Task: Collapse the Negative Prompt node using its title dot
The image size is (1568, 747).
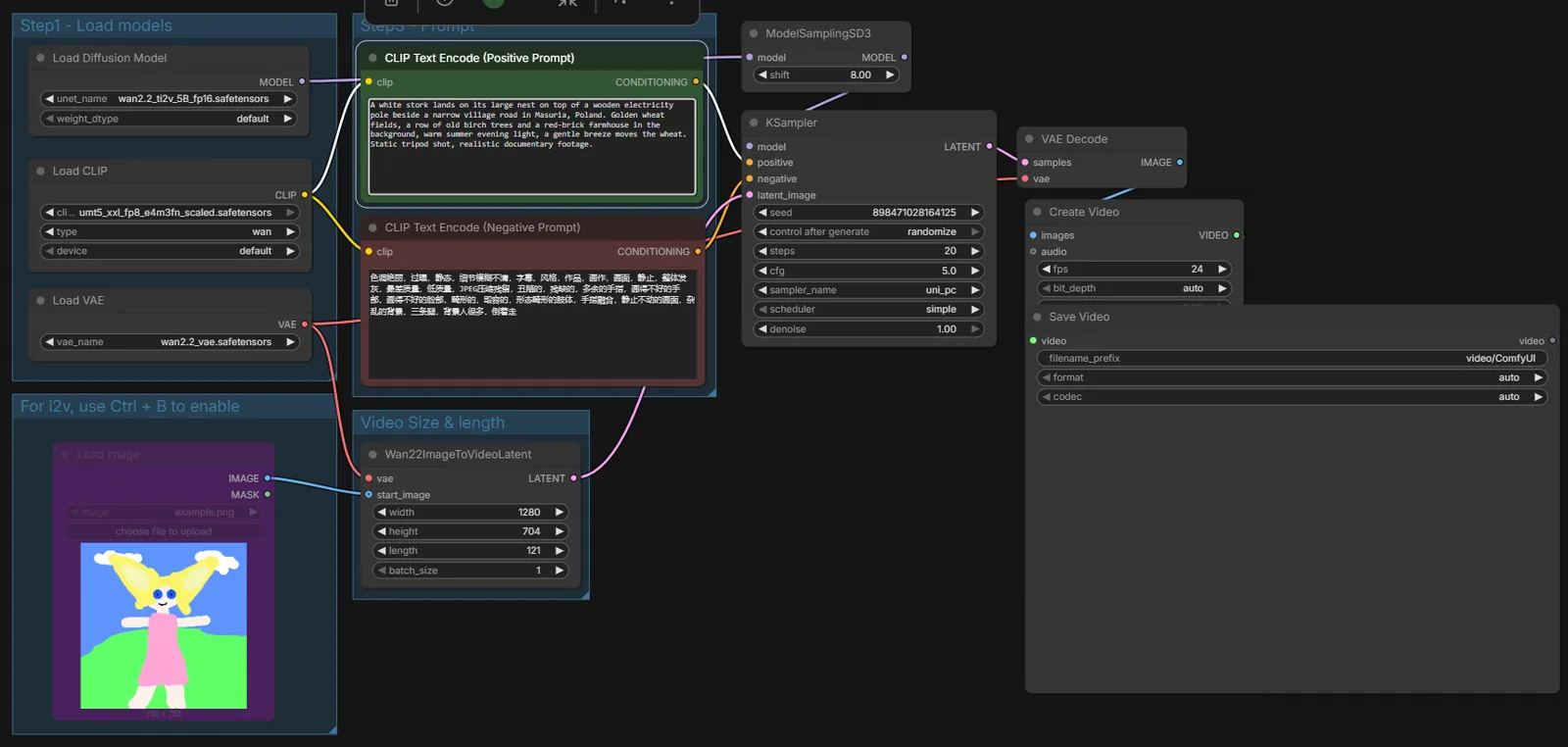Action: (x=372, y=227)
